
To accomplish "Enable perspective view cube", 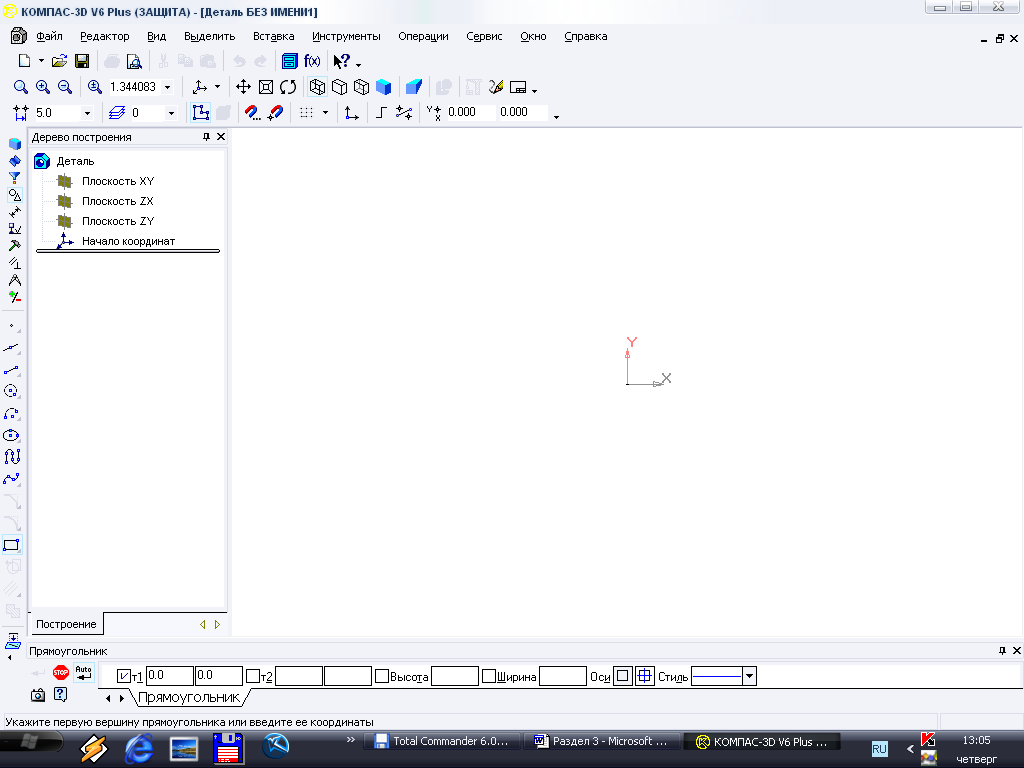I will click(414, 87).
